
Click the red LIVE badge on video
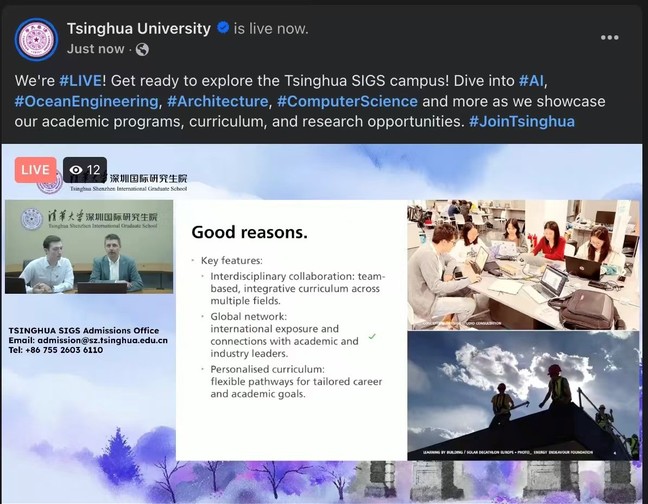pos(36,170)
